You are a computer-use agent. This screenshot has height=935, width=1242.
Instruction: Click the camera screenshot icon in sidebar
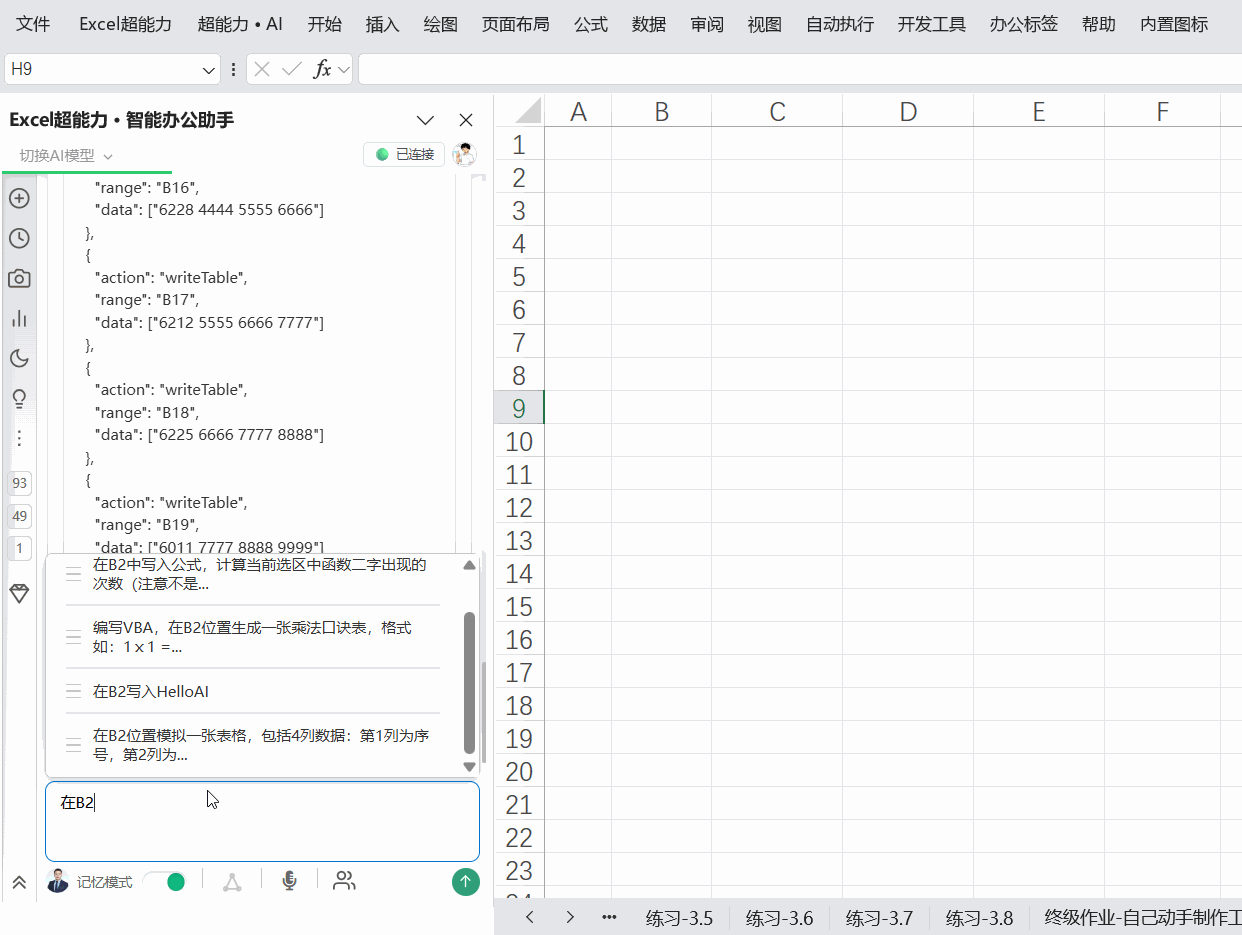[x=19, y=278]
